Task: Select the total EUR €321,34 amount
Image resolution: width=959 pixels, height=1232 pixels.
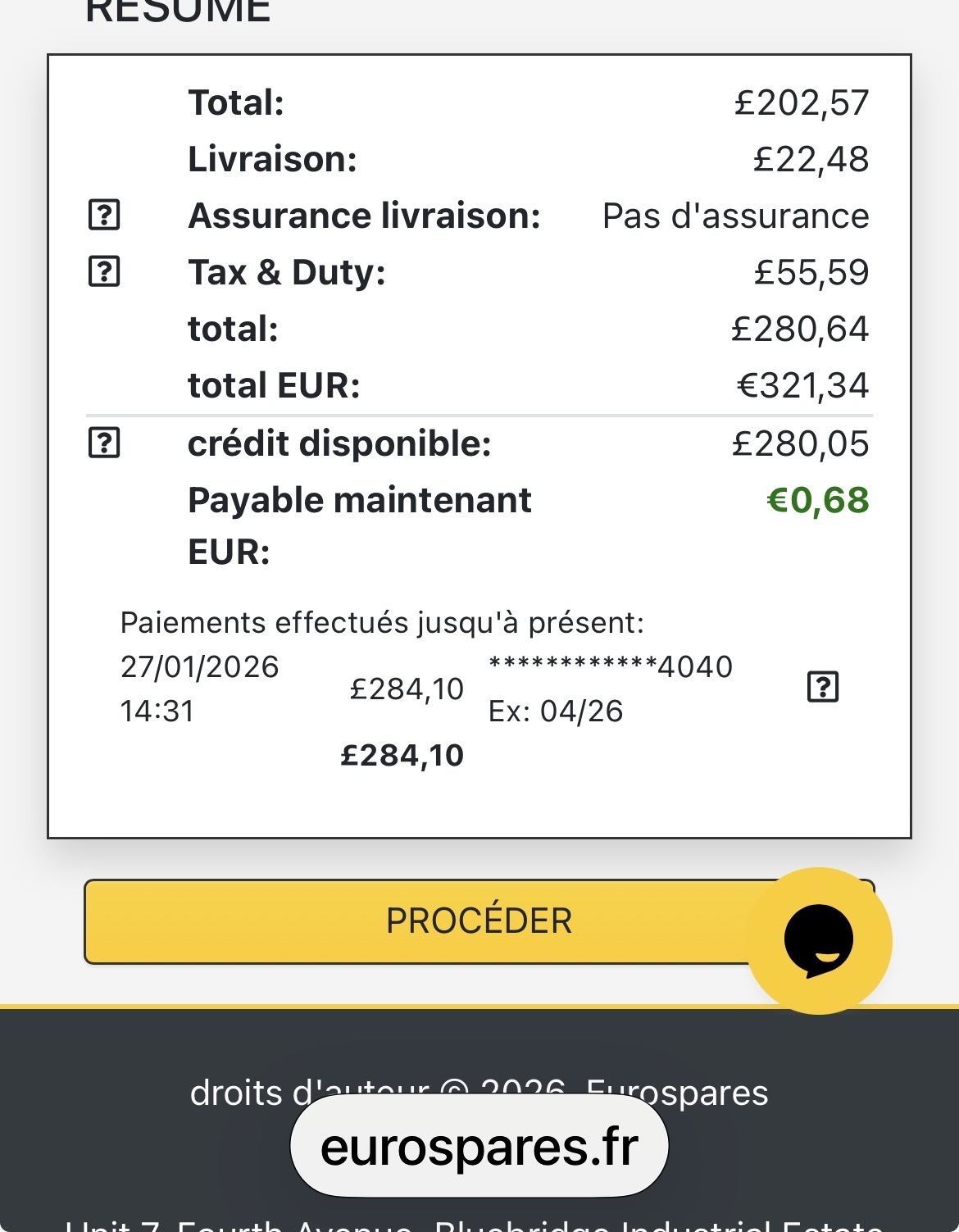Action: coord(802,385)
